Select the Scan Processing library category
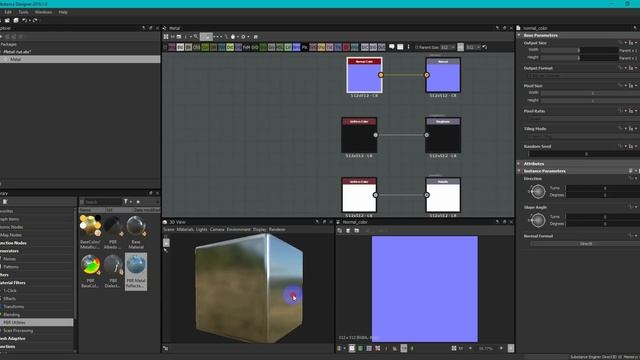The height and width of the screenshot is (360, 640). coord(18,331)
